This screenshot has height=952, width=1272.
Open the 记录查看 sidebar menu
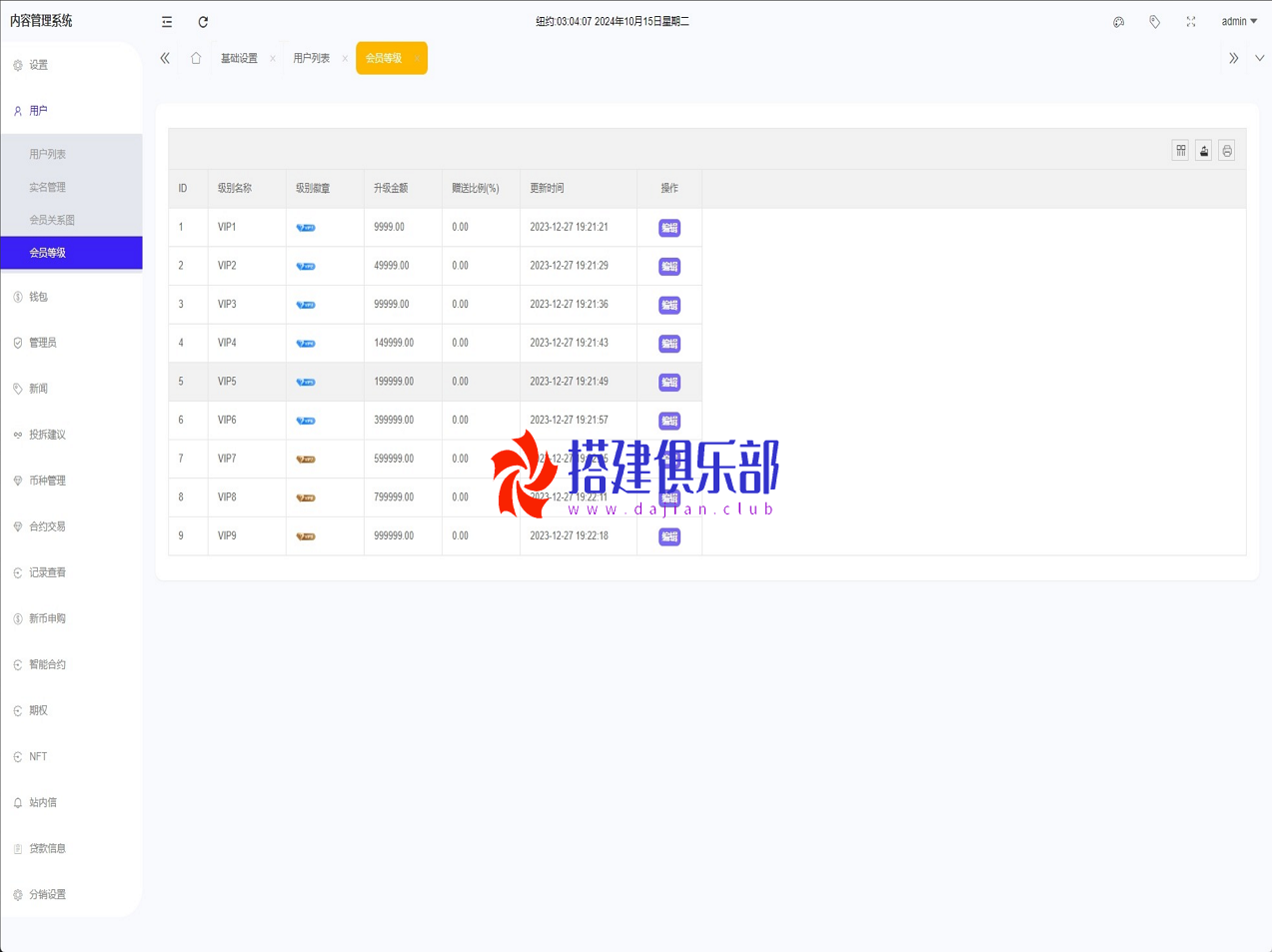click(x=71, y=572)
